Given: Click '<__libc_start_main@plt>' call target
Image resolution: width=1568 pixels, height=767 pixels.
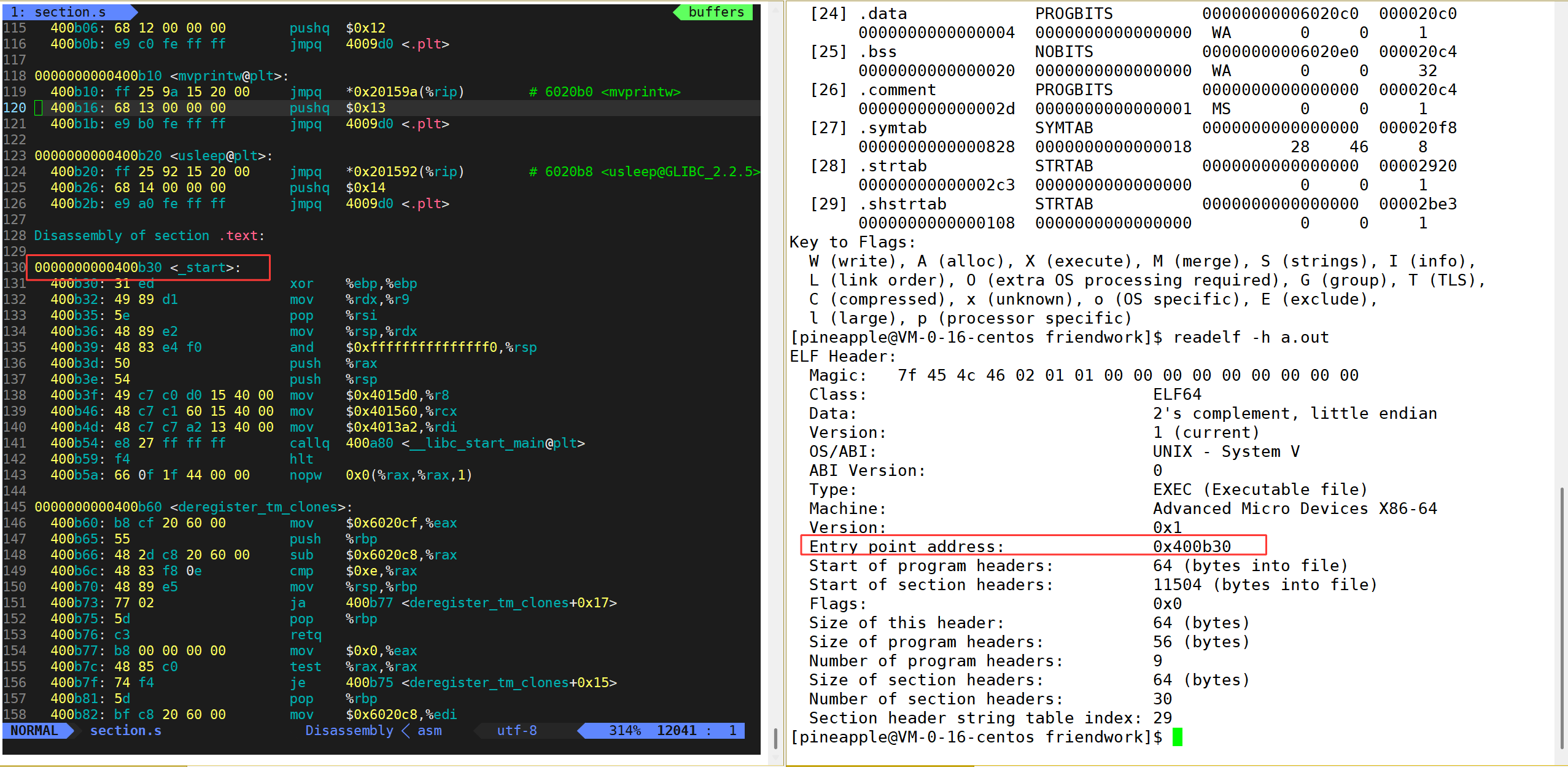Looking at the screenshot, I should pos(494,443).
